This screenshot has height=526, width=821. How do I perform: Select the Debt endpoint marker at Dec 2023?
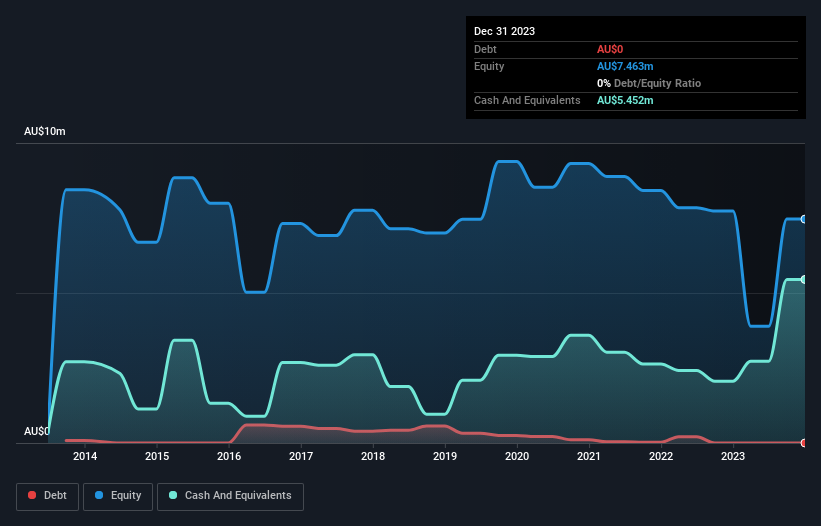[x=804, y=443]
